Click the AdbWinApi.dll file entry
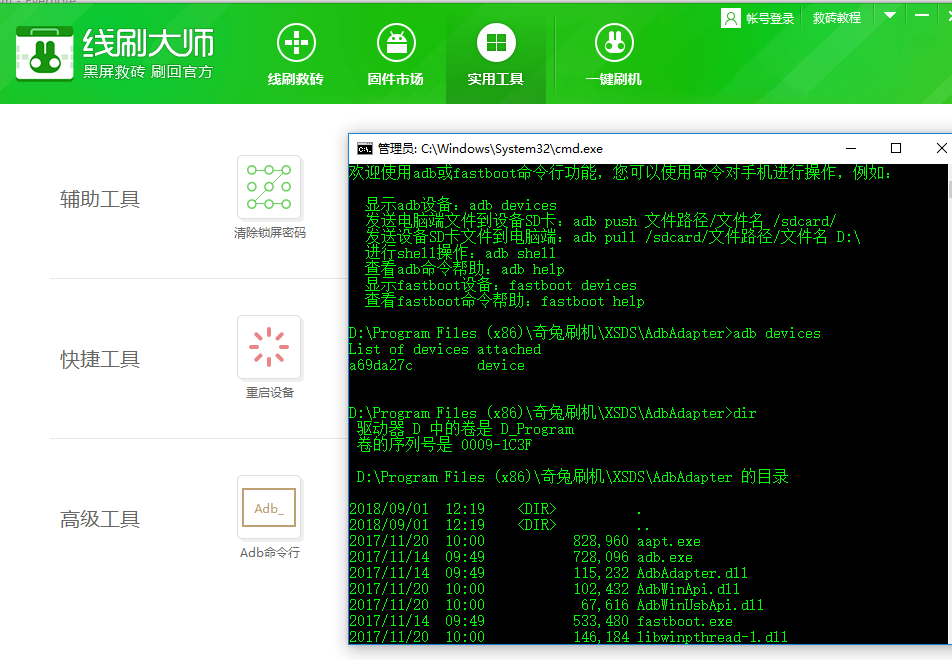Image resolution: width=952 pixels, height=660 pixels. [688, 589]
